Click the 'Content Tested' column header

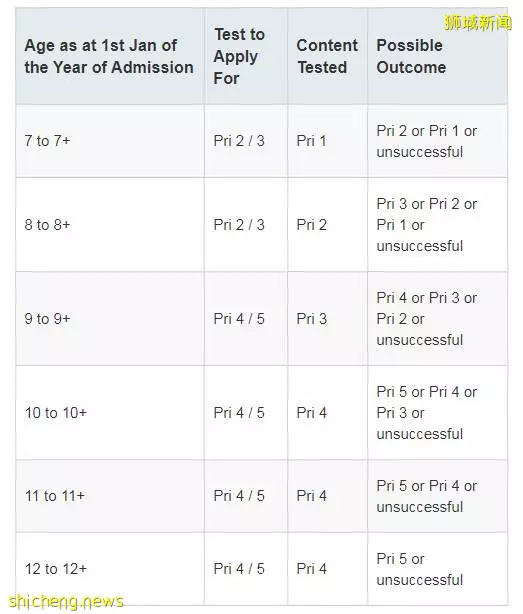coord(327,56)
